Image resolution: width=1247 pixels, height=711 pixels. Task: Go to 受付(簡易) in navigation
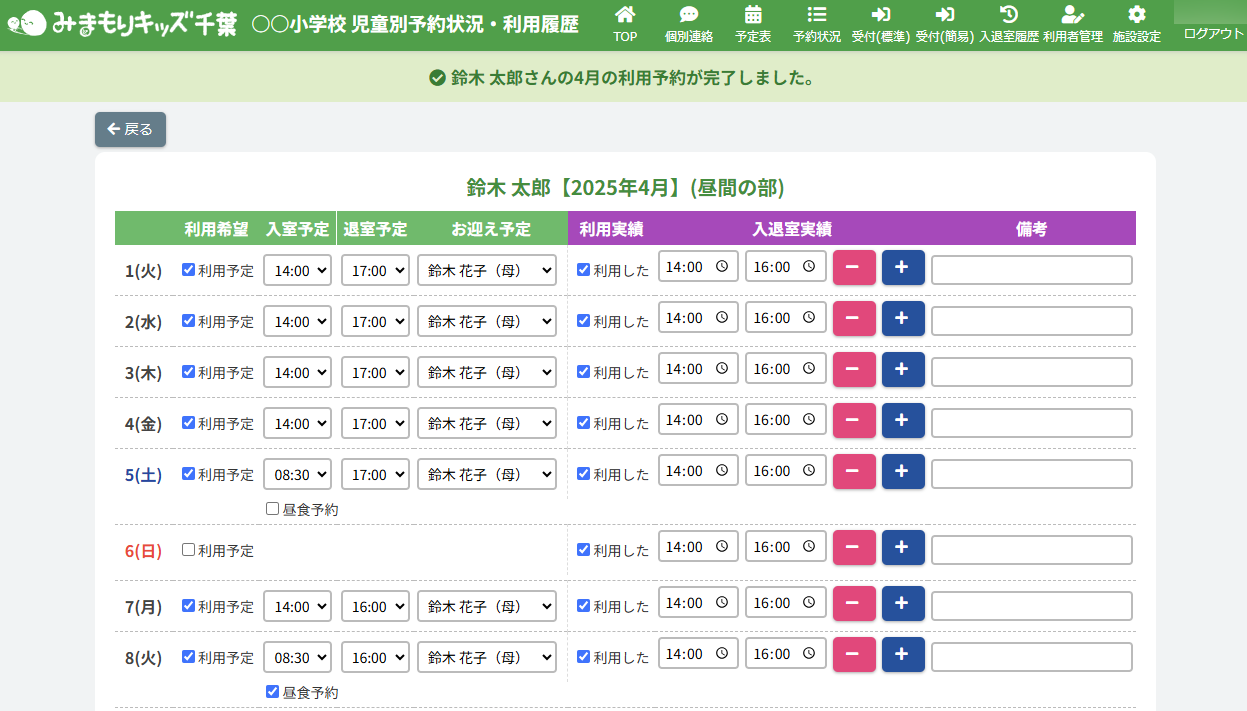click(945, 24)
